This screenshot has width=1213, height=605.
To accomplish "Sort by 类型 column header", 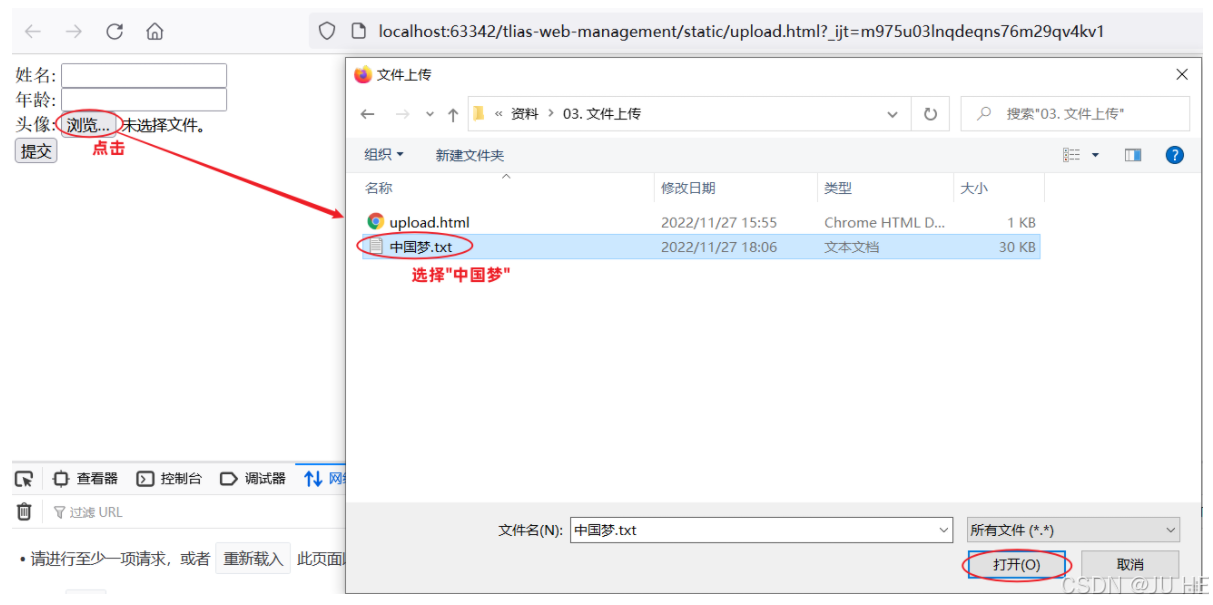I will click(x=886, y=188).
